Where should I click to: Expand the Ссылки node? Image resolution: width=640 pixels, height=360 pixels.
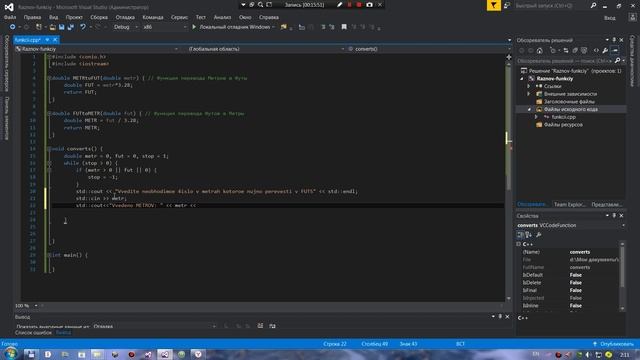pyautogui.click(x=529, y=86)
